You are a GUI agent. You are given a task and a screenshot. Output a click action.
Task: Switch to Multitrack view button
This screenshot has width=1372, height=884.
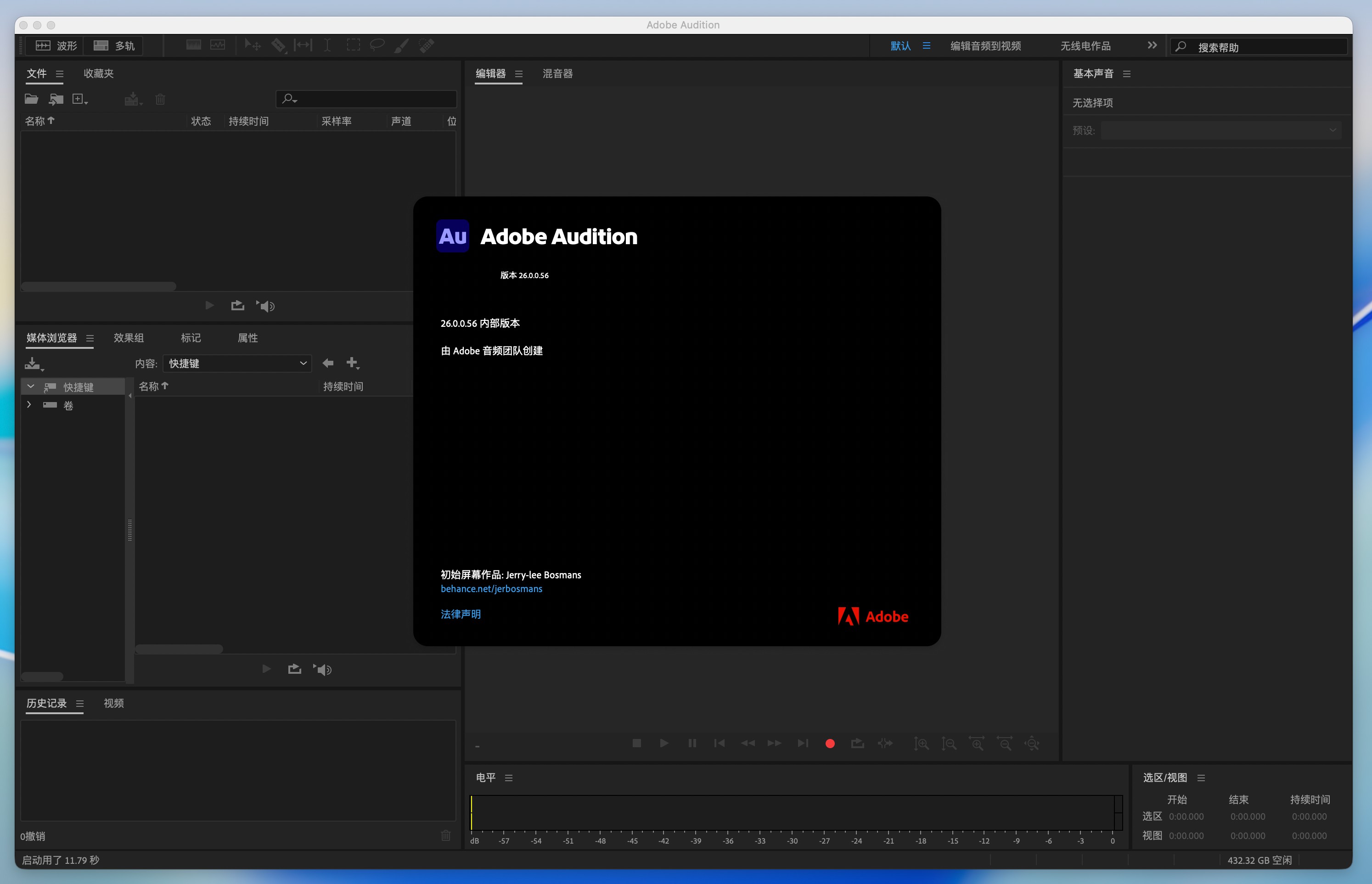[114, 46]
